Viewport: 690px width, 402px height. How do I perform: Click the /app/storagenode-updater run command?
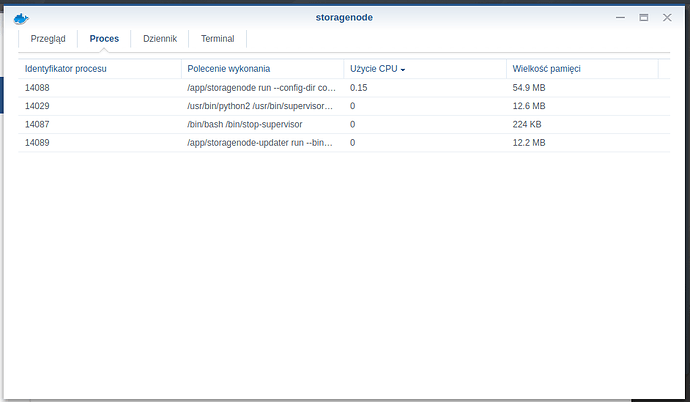[260, 143]
